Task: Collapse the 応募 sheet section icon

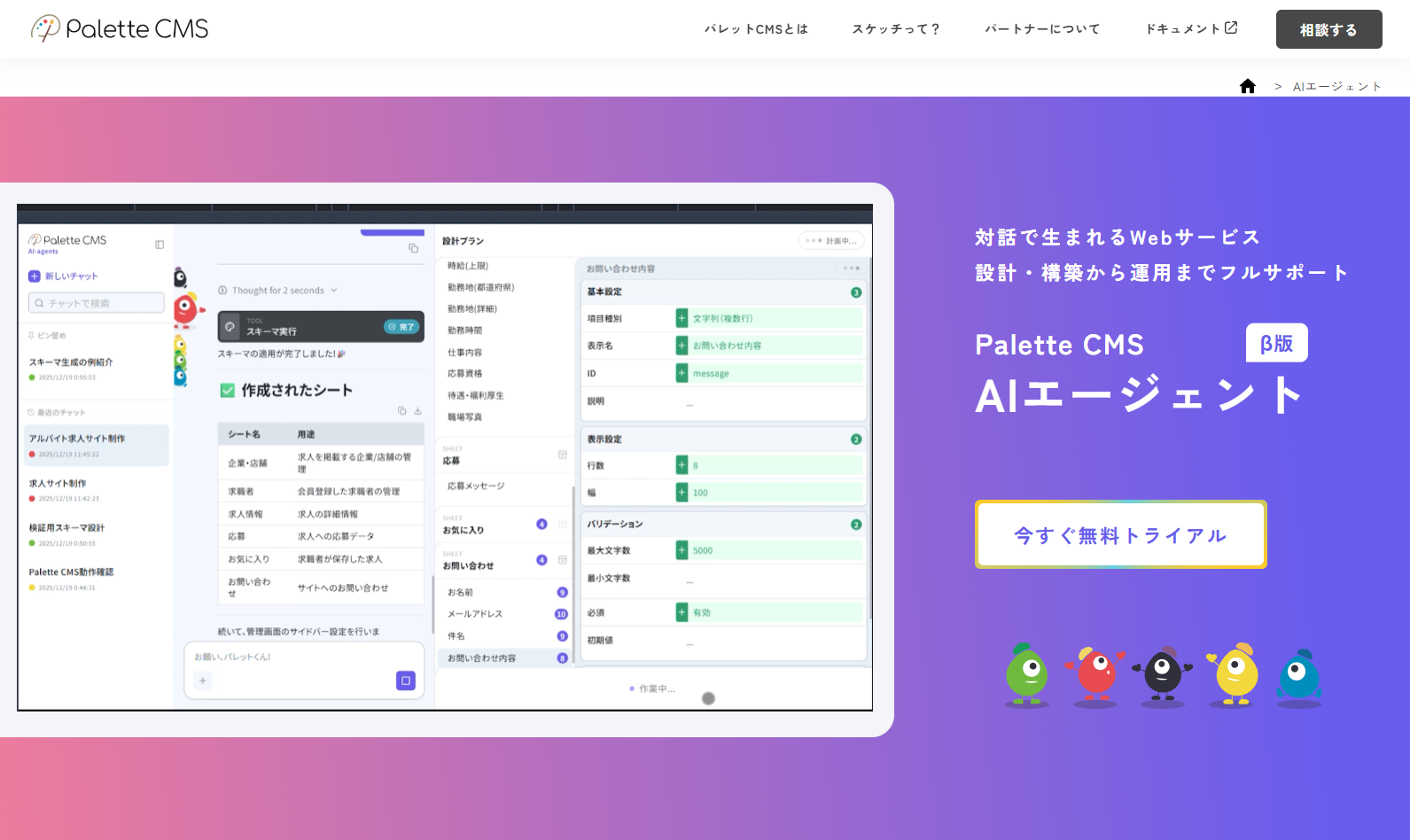Action: [562, 455]
